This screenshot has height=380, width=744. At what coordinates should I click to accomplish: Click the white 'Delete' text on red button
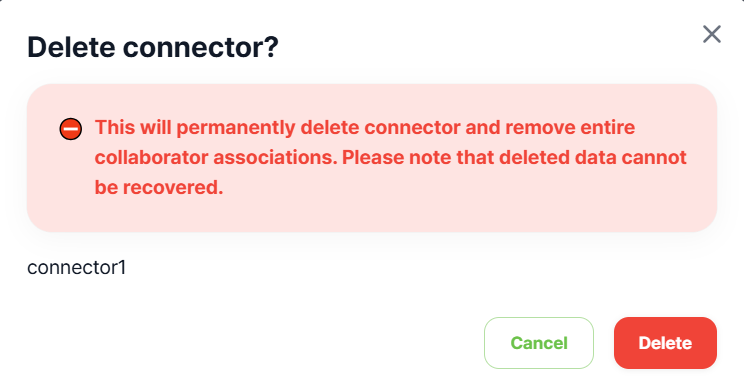[x=665, y=343]
